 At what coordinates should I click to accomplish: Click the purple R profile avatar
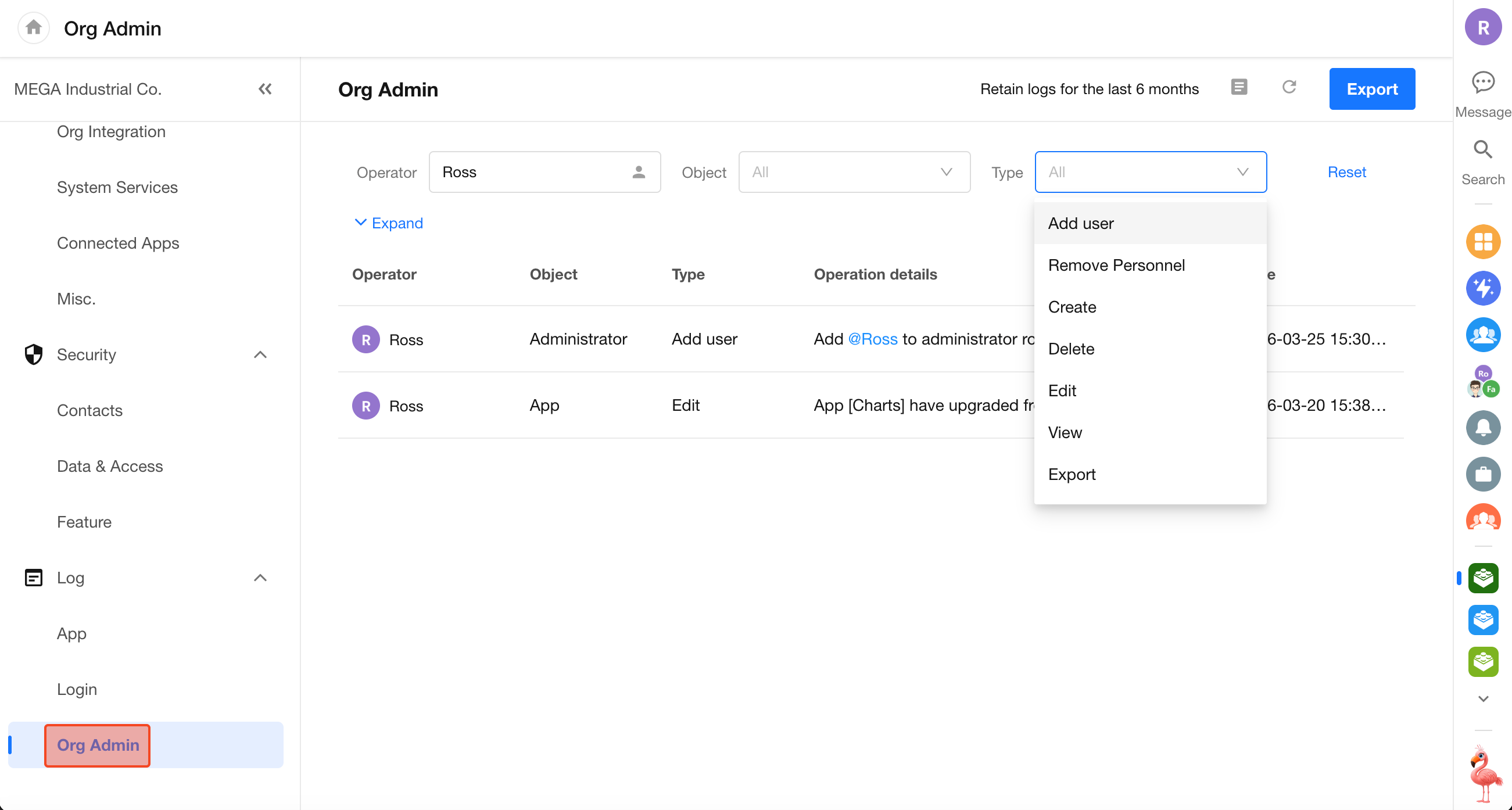point(1482,27)
